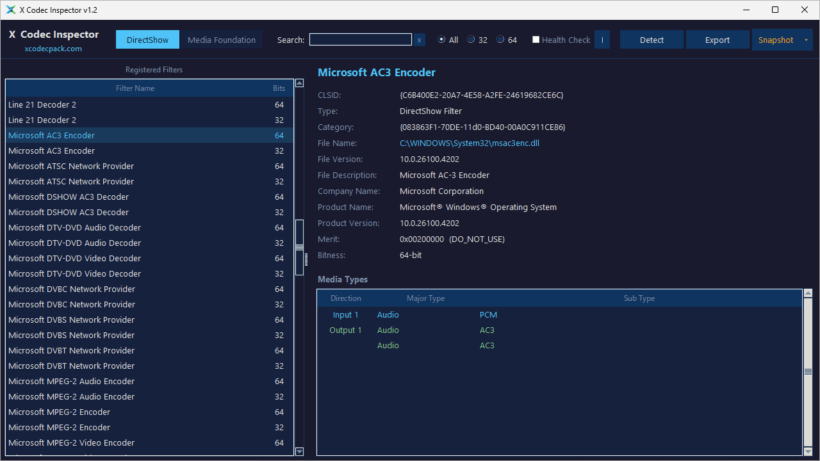This screenshot has height=461, width=820.
Task: Select Microsoft DVBS Network Provider 64-bit row
Action: pyautogui.click(x=150, y=320)
